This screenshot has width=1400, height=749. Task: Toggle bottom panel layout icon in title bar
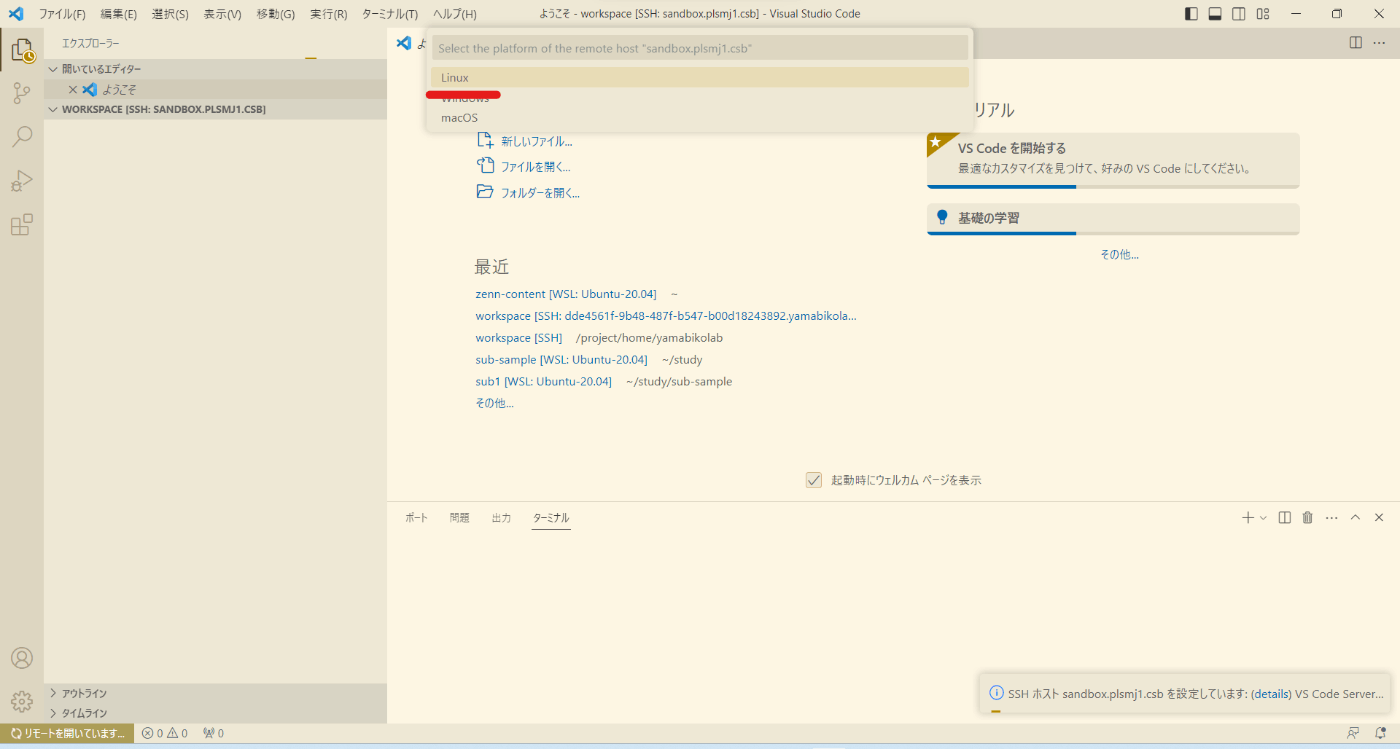[x=1215, y=14]
